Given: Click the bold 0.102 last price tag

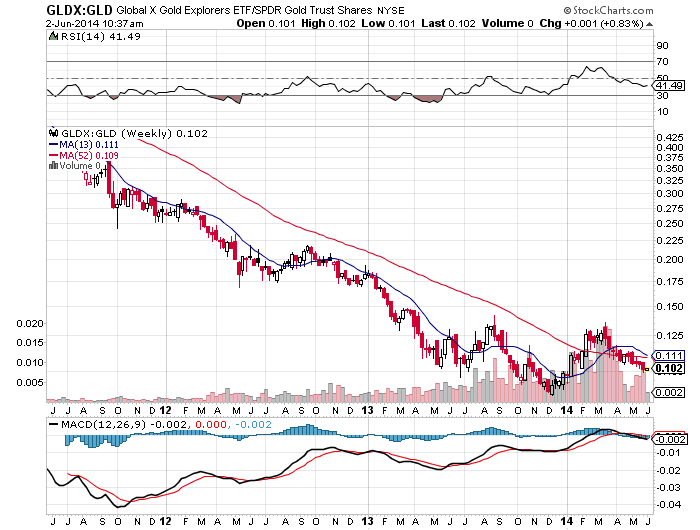Looking at the screenshot, I should click(668, 368).
